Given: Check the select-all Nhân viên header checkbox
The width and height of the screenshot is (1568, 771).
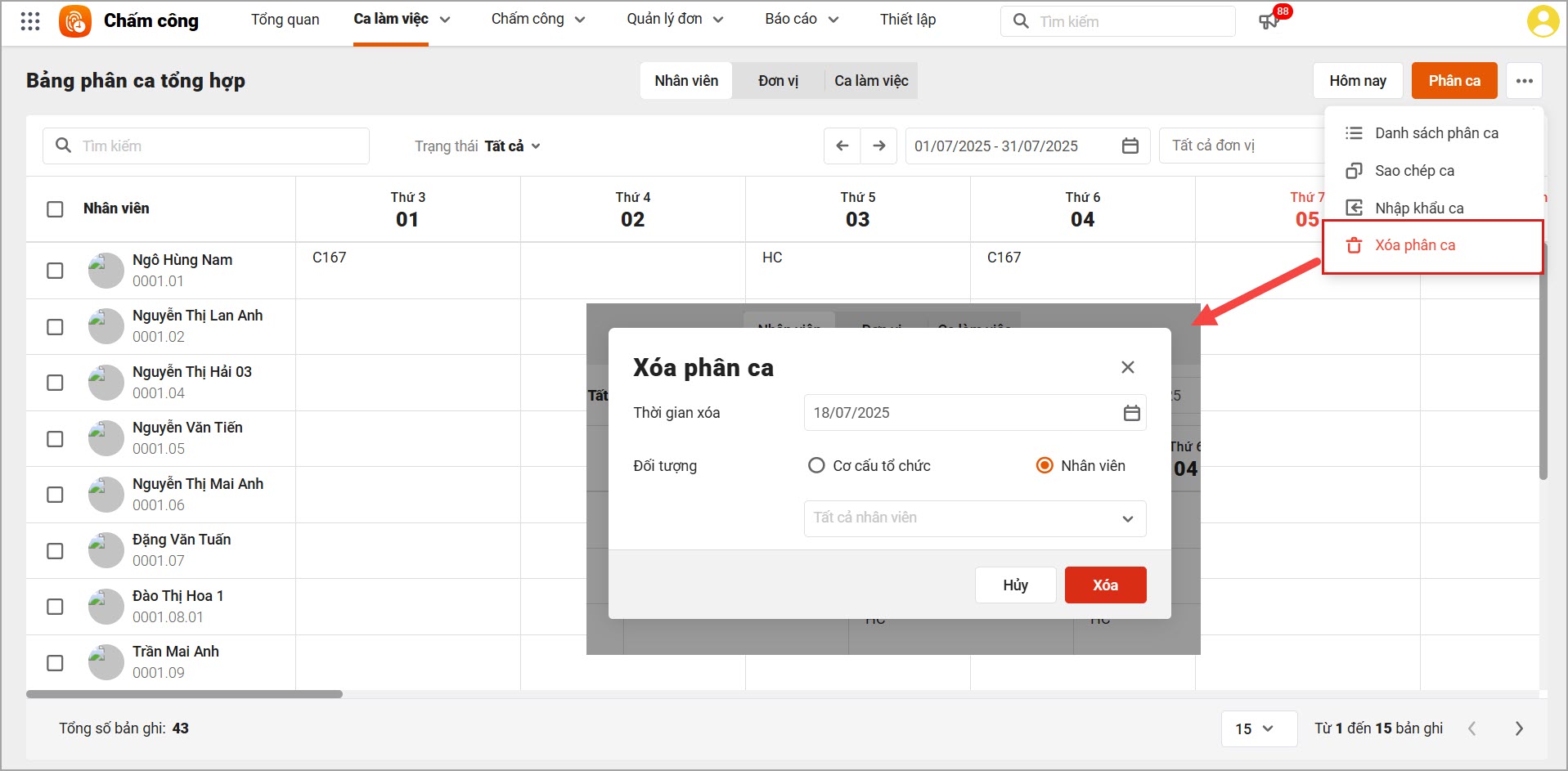Looking at the screenshot, I should pyautogui.click(x=55, y=209).
